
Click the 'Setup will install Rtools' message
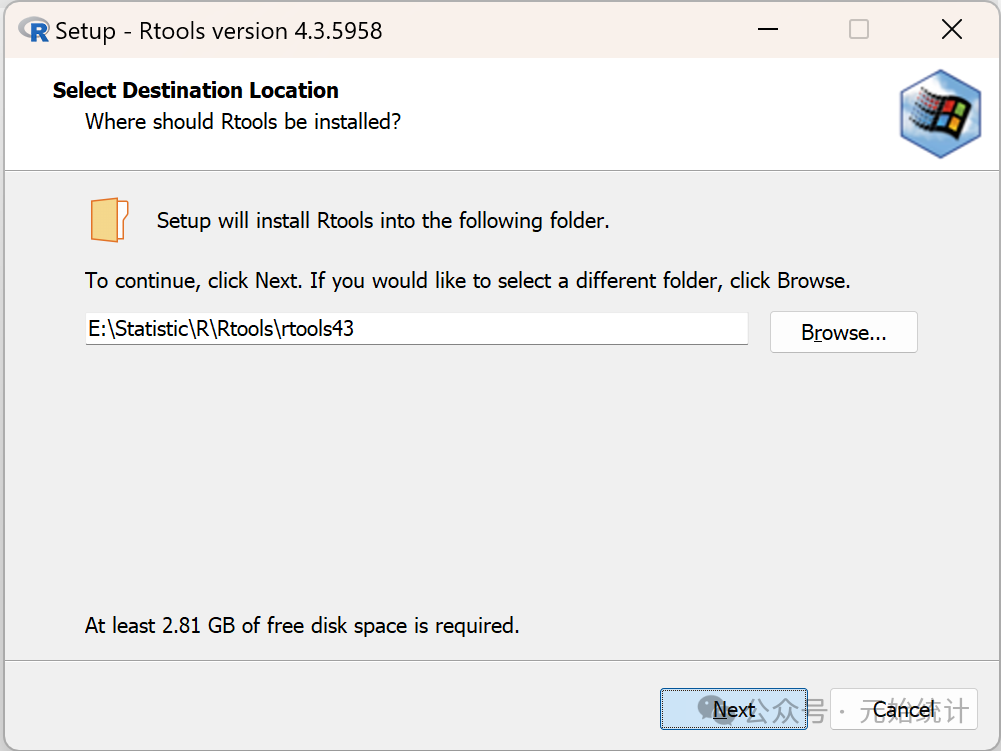[383, 221]
